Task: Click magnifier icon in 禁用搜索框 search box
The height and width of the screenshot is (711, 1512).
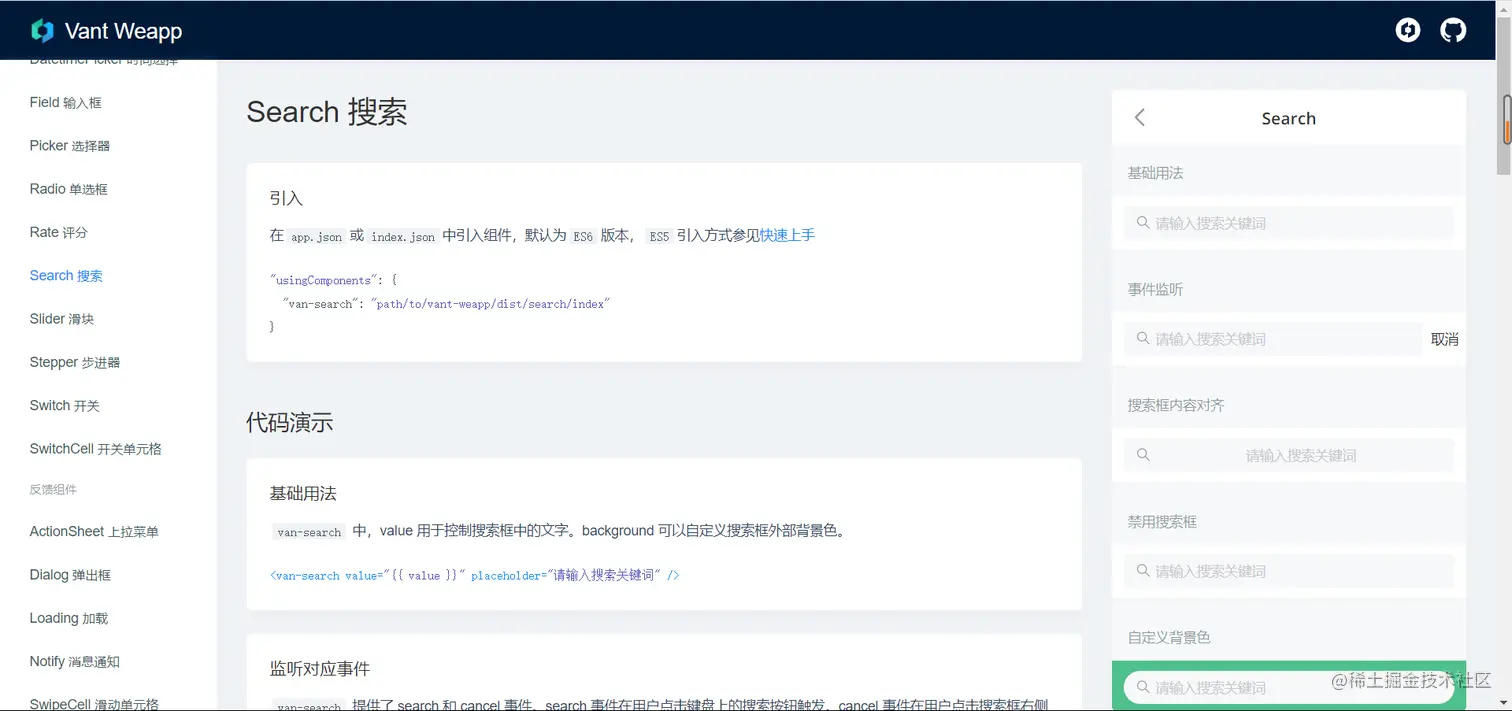Action: 1142,570
